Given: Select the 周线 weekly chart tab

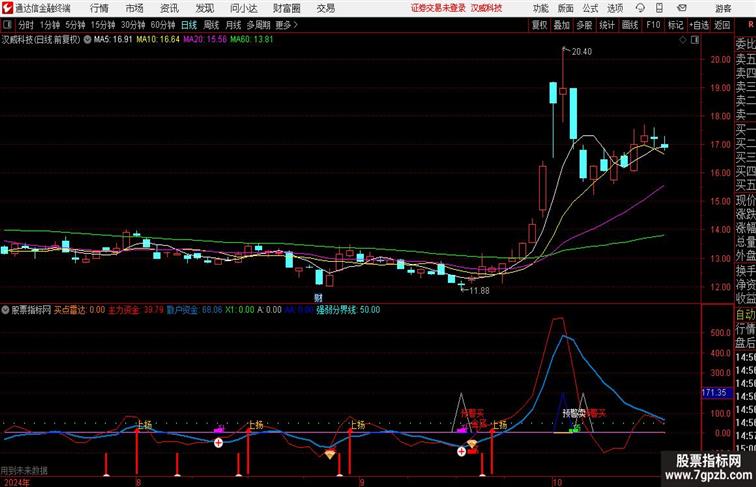Looking at the screenshot, I should 211,25.
